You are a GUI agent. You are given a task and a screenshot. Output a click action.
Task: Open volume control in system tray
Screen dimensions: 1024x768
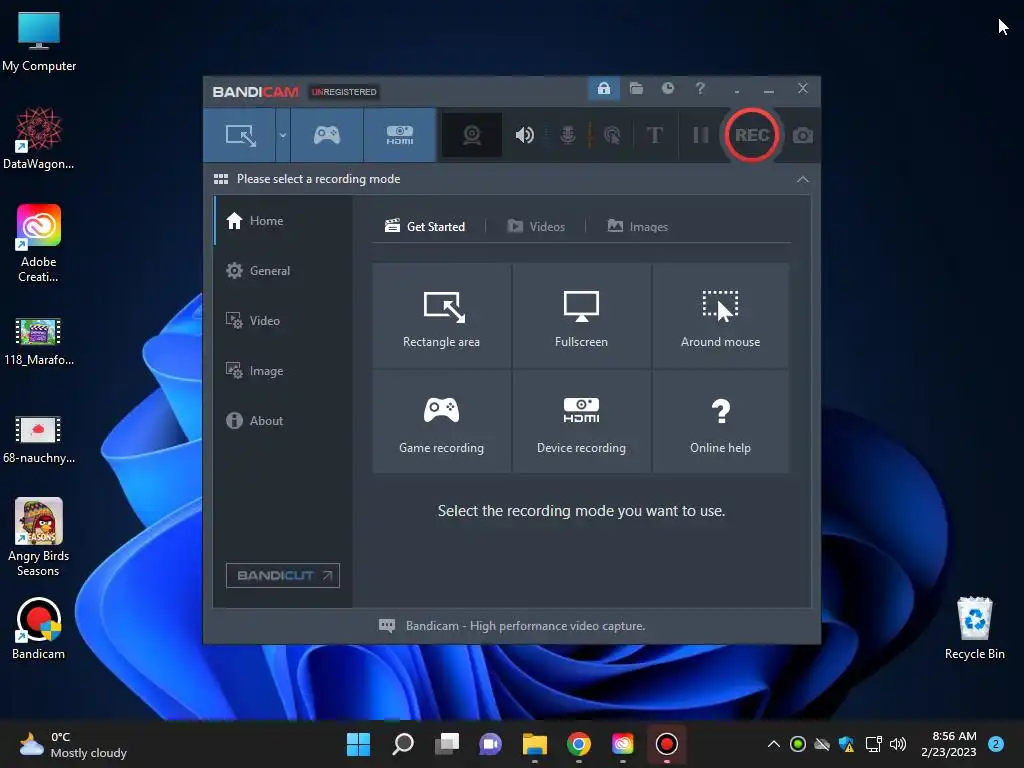point(898,744)
